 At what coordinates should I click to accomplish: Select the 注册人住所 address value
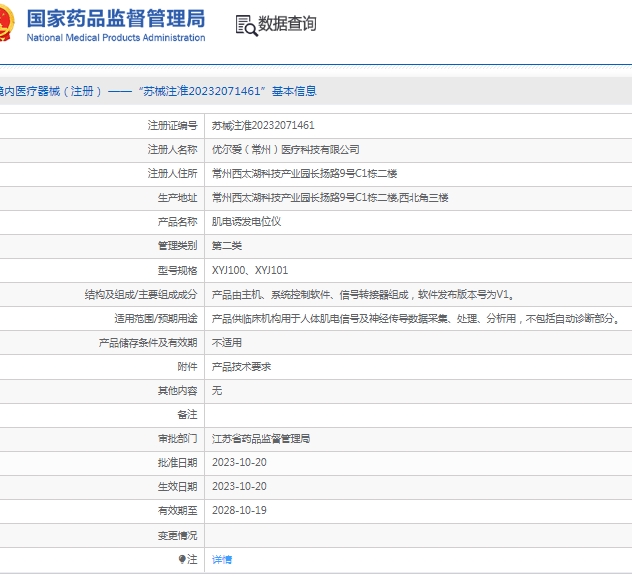point(304,174)
